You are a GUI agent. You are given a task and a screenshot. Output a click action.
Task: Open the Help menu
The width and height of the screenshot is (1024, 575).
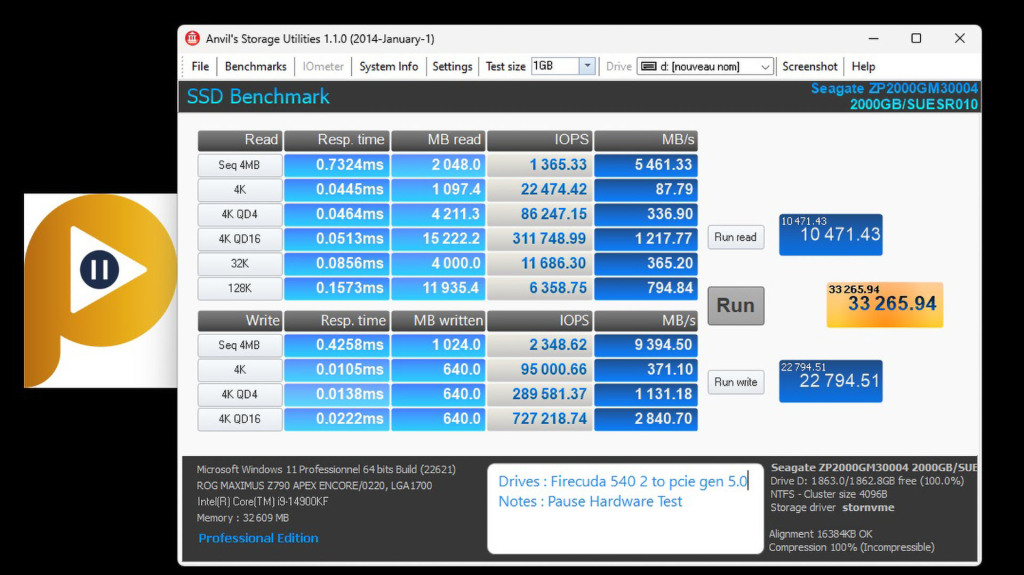[863, 66]
